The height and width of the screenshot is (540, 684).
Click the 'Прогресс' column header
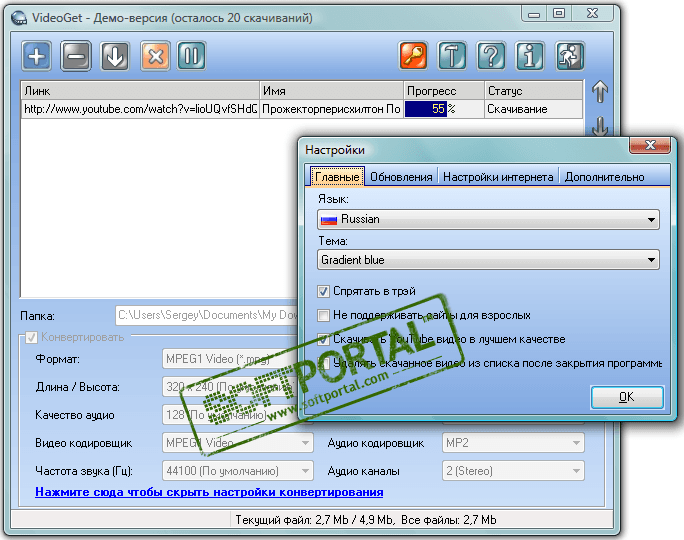coord(444,91)
